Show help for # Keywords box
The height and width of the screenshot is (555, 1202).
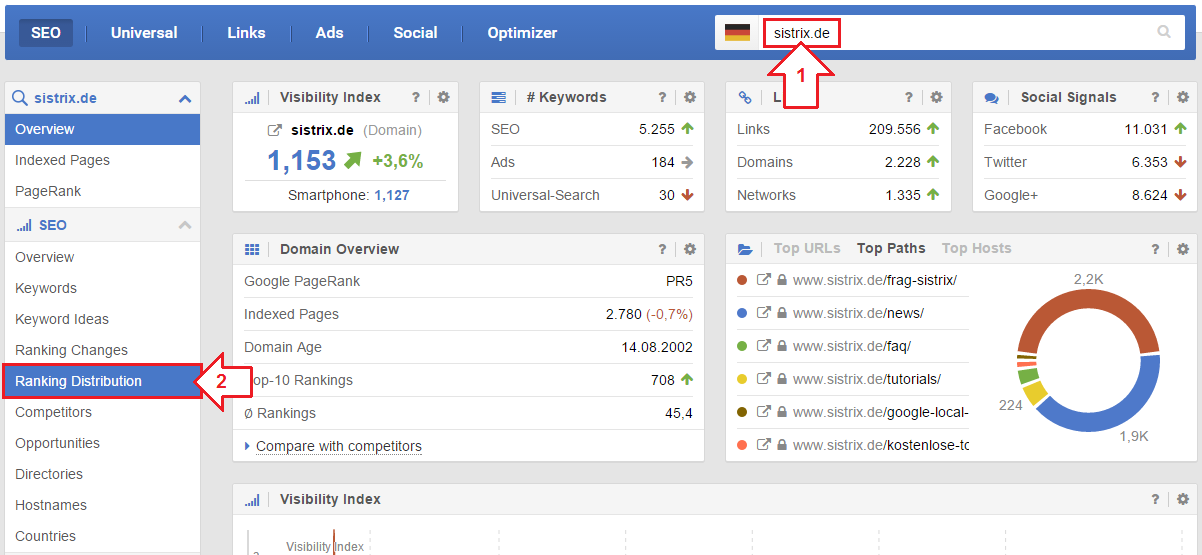pos(662,97)
